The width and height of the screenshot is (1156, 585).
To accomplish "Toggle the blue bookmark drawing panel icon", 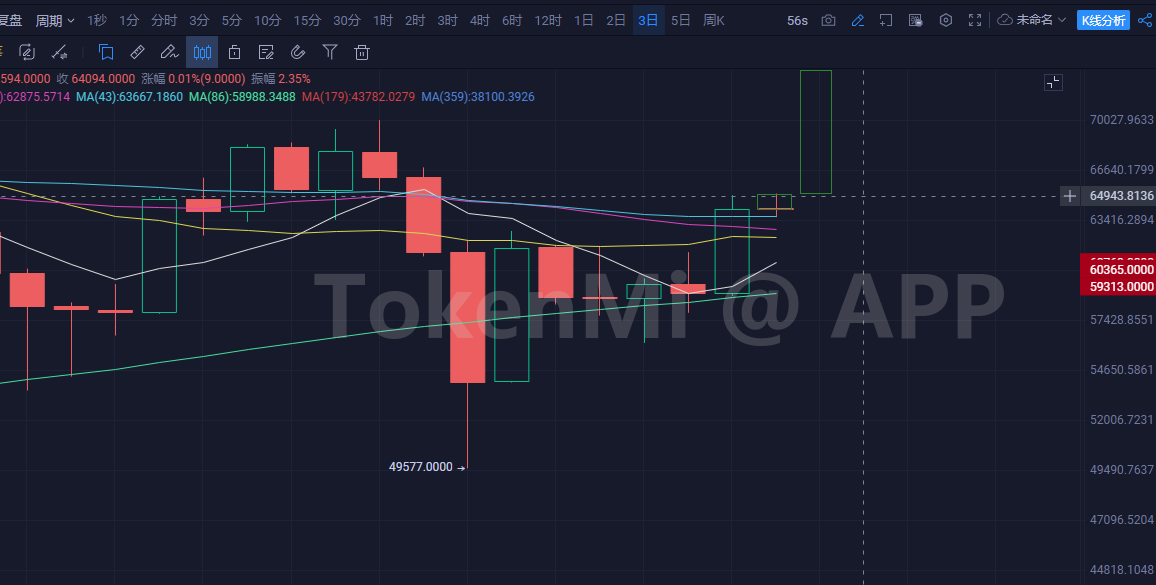I will (x=106, y=52).
